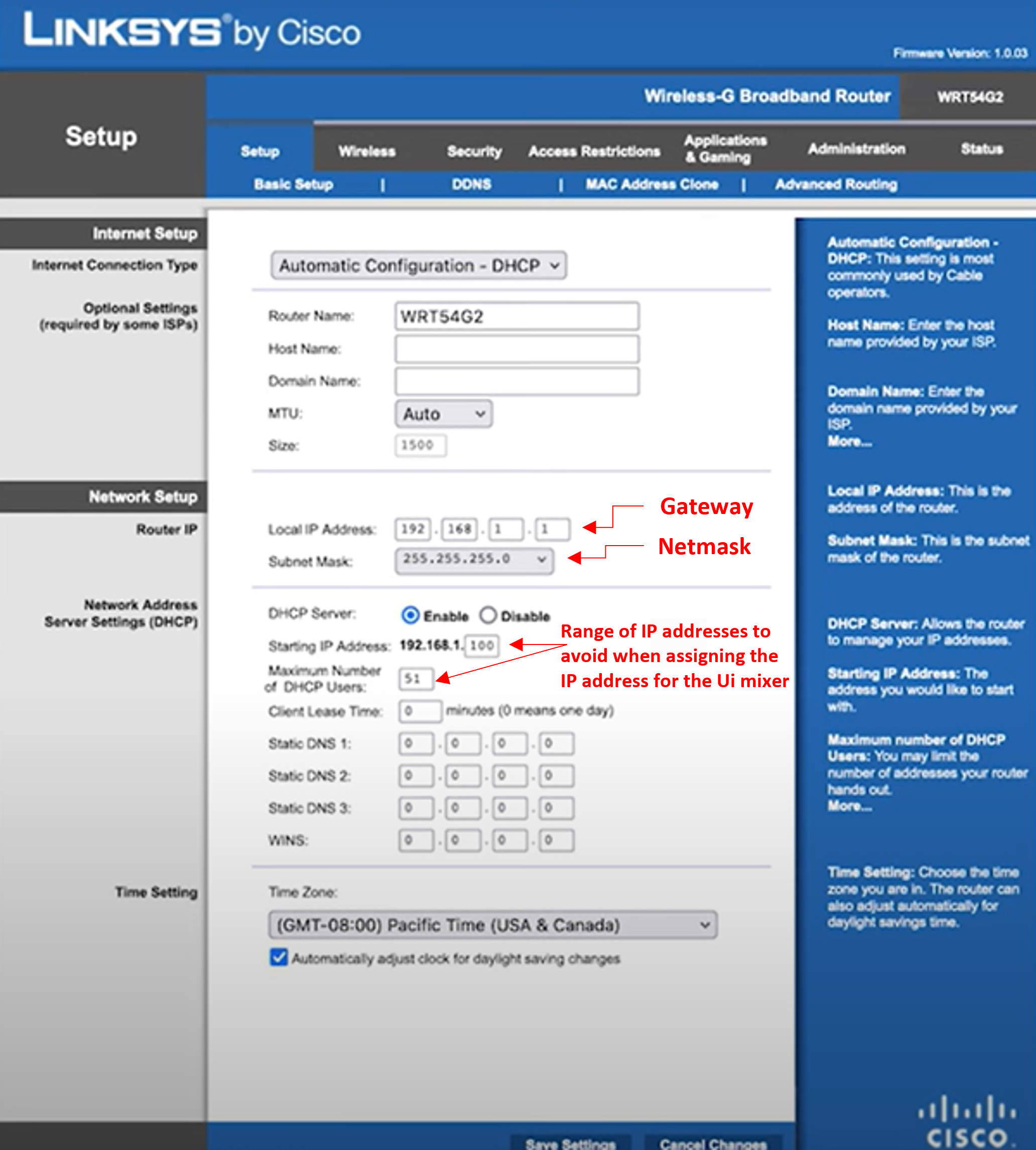Screen dimensions: 1036x1150
Task: Click the last WINS octet field
Action: 556,840
